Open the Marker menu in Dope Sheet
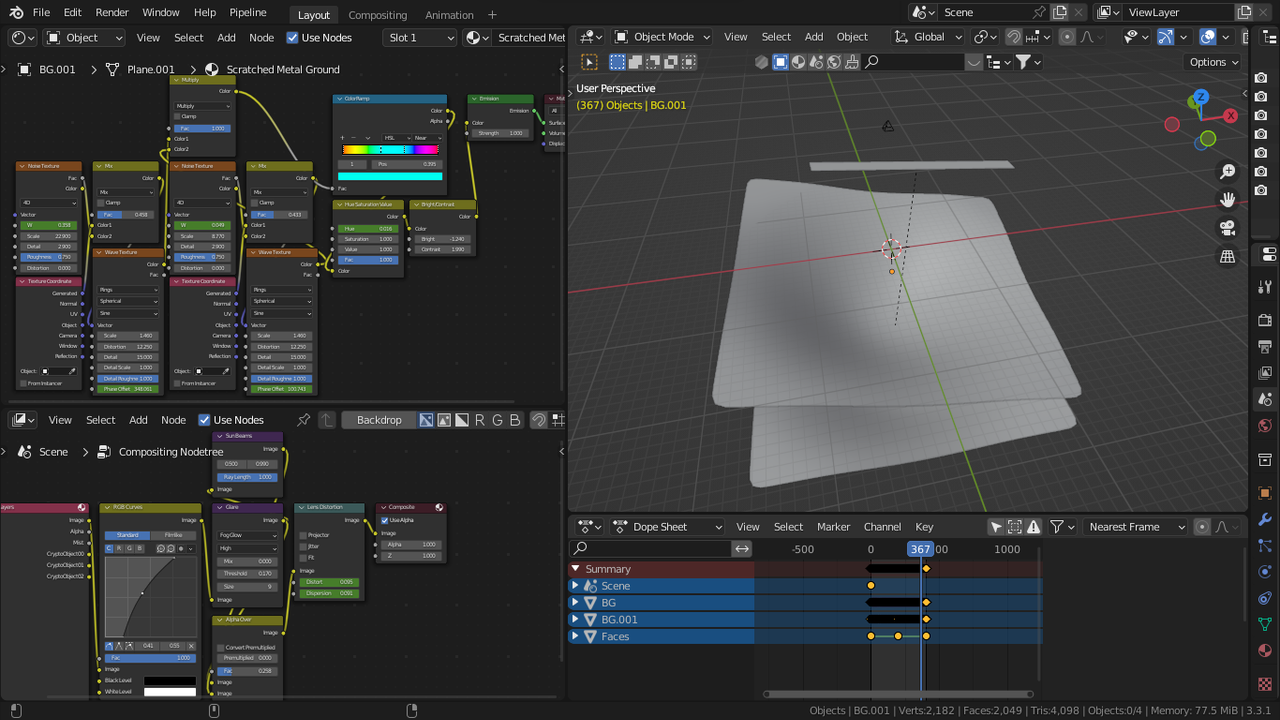This screenshot has height=720, width=1280. tap(833, 527)
